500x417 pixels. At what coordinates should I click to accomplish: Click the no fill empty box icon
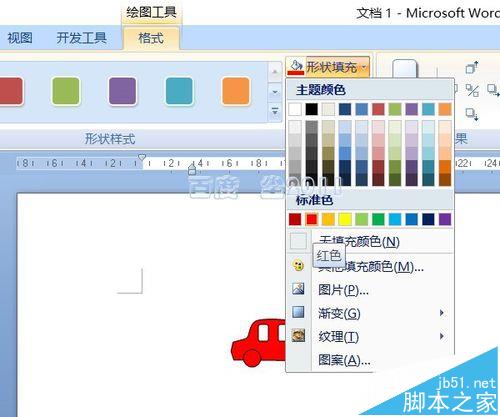[x=298, y=241]
